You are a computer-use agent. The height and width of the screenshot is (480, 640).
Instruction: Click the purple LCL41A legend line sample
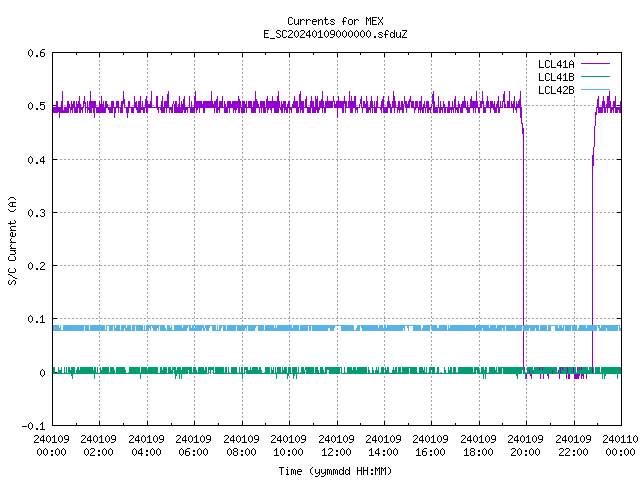pos(595,64)
